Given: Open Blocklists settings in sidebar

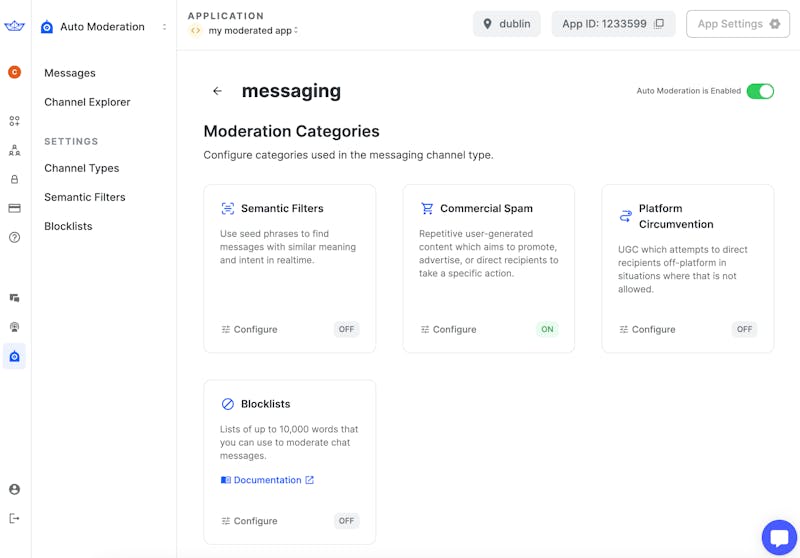Looking at the screenshot, I should click(x=68, y=226).
